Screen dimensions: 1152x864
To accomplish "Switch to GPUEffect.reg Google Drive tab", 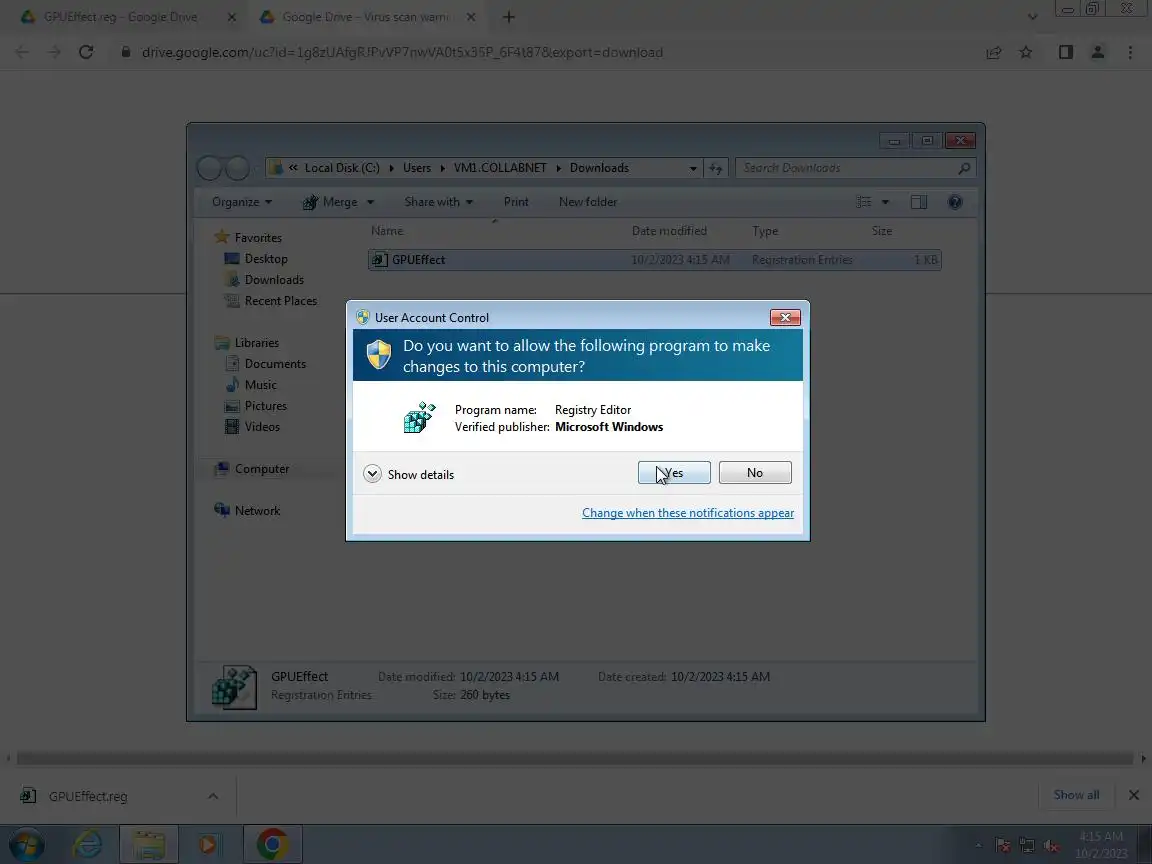I will (120, 17).
